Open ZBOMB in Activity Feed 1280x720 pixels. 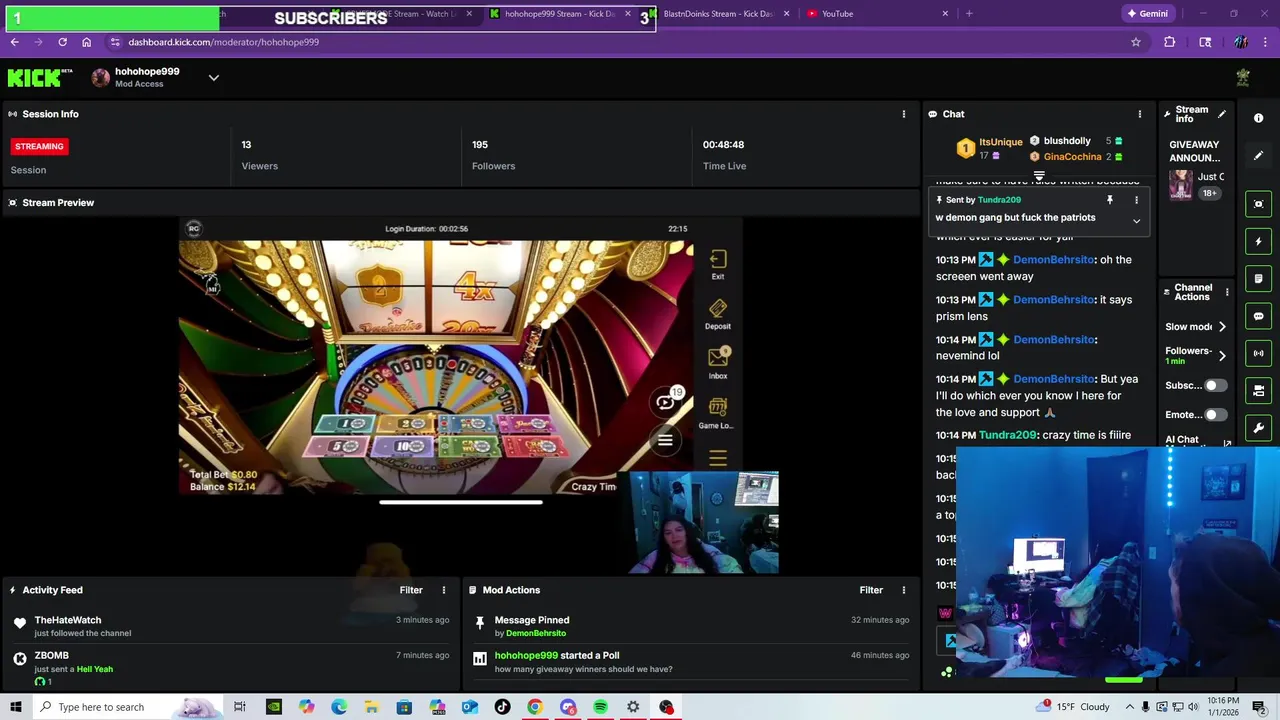pos(52,655)
